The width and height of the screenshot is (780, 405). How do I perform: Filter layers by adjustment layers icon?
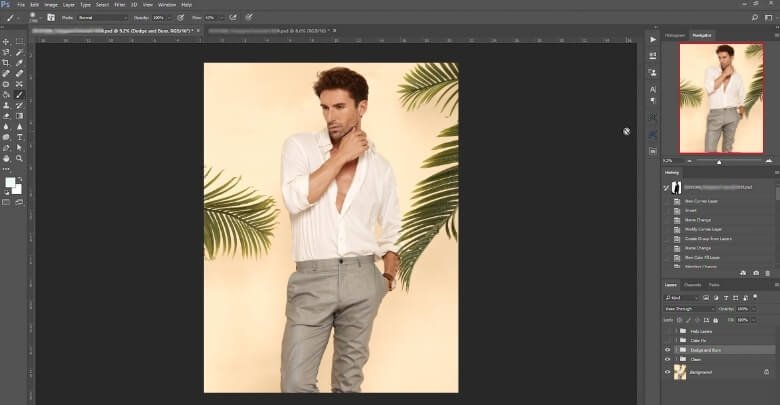[716, 298]
